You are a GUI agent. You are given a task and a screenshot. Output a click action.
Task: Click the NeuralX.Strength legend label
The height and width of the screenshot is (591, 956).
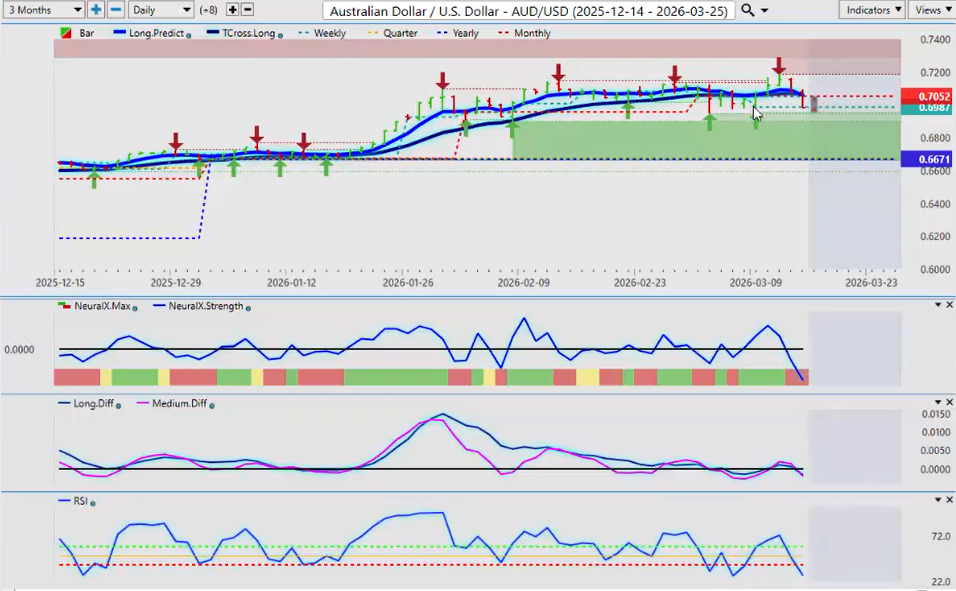(x=205, y=306)
